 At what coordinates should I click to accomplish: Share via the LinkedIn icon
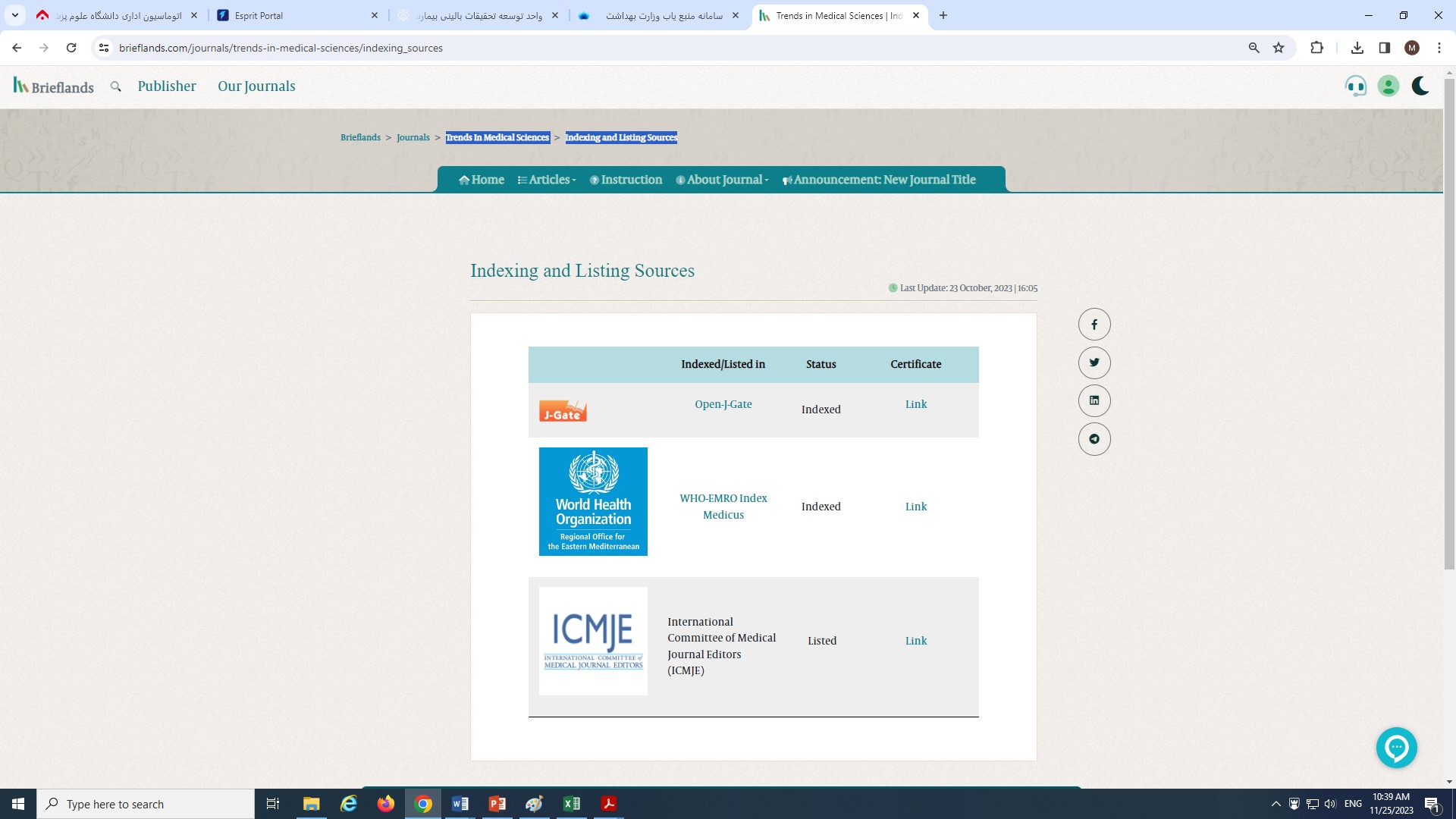click(x=1094, y=400)
